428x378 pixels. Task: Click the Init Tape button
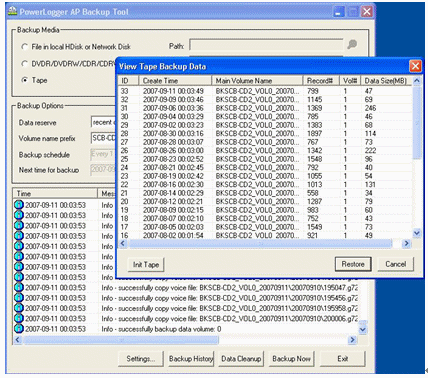(x=146, y=264)
